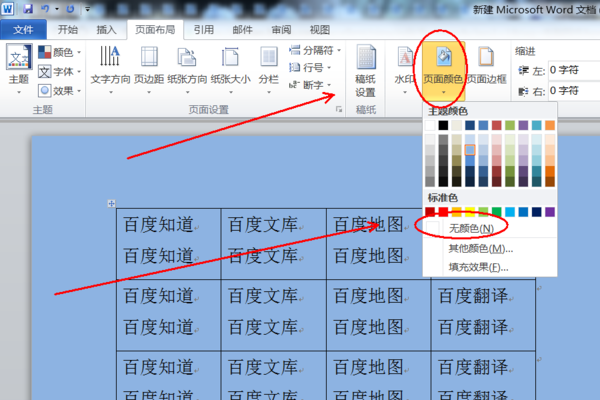Pick the white theme color swatch

pos(430,125)
